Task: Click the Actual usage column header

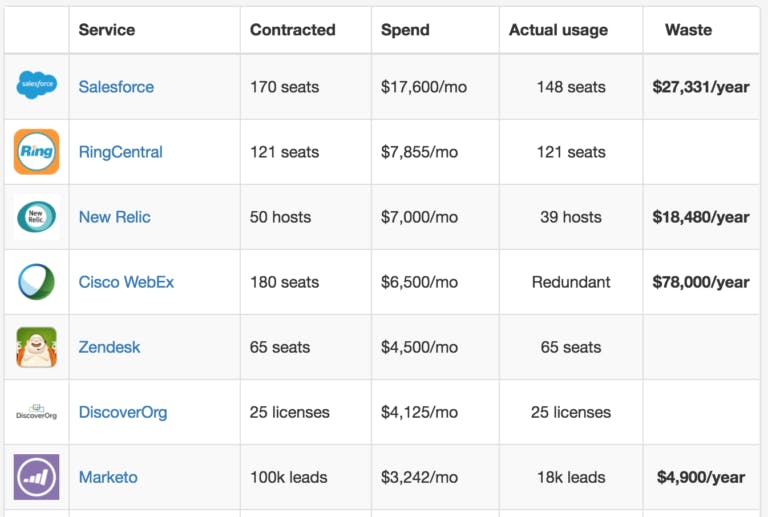Action: [x=558, y=30]
